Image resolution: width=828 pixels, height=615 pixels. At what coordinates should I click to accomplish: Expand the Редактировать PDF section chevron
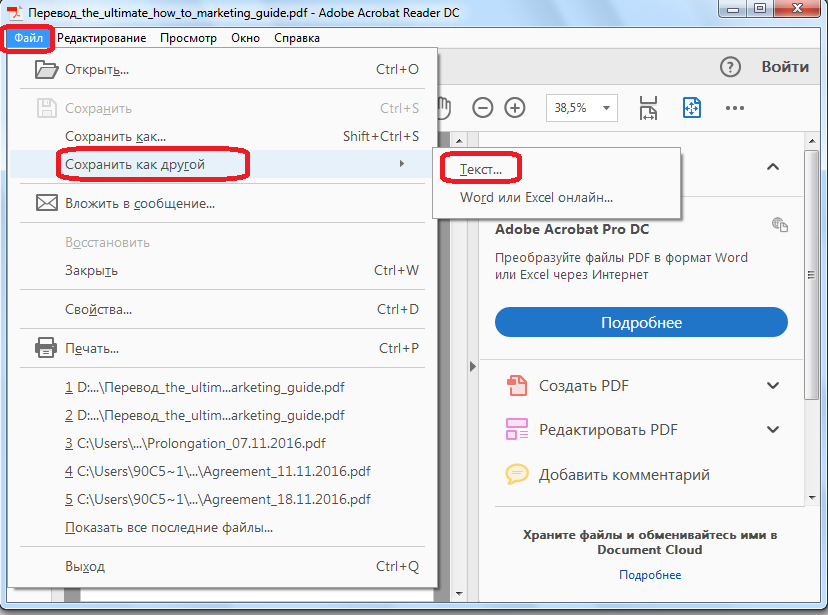tap(772, 430)
